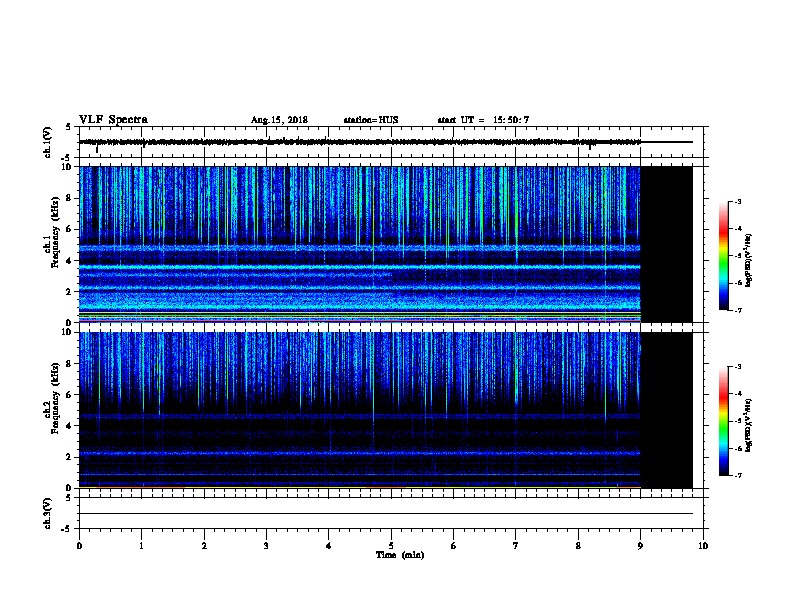792x612 pixels.
Task: Click the ch.1 spectrogram 6 kHz tick label
Action: coord(69,229)
